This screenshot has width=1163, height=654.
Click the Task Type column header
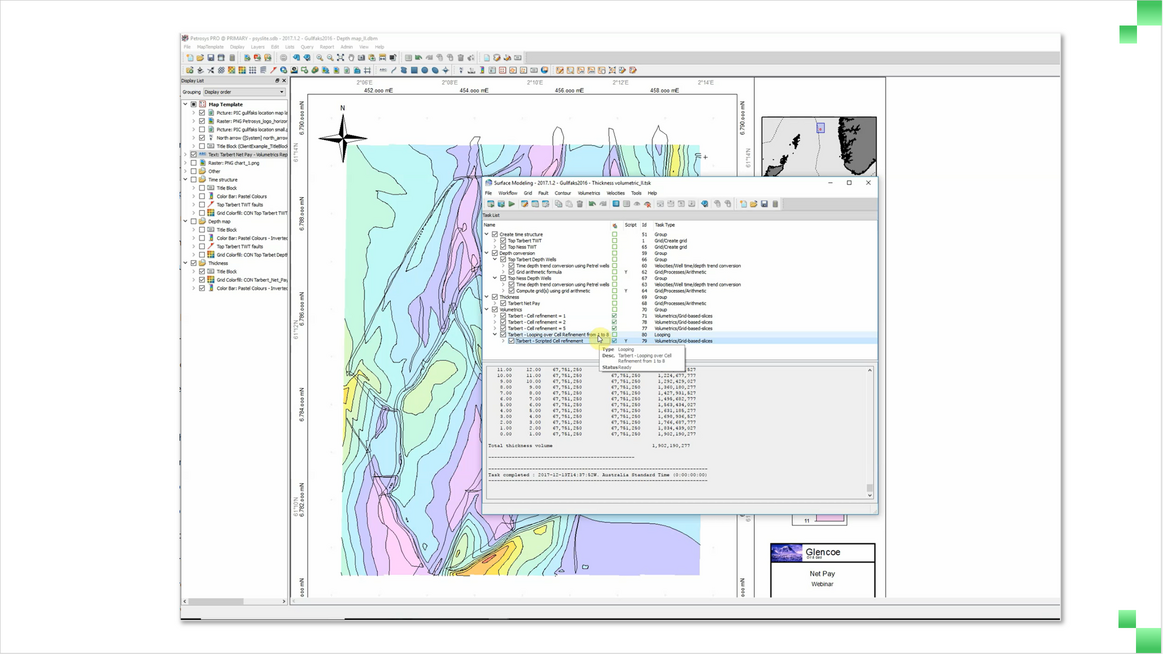[x=666, y=224]
